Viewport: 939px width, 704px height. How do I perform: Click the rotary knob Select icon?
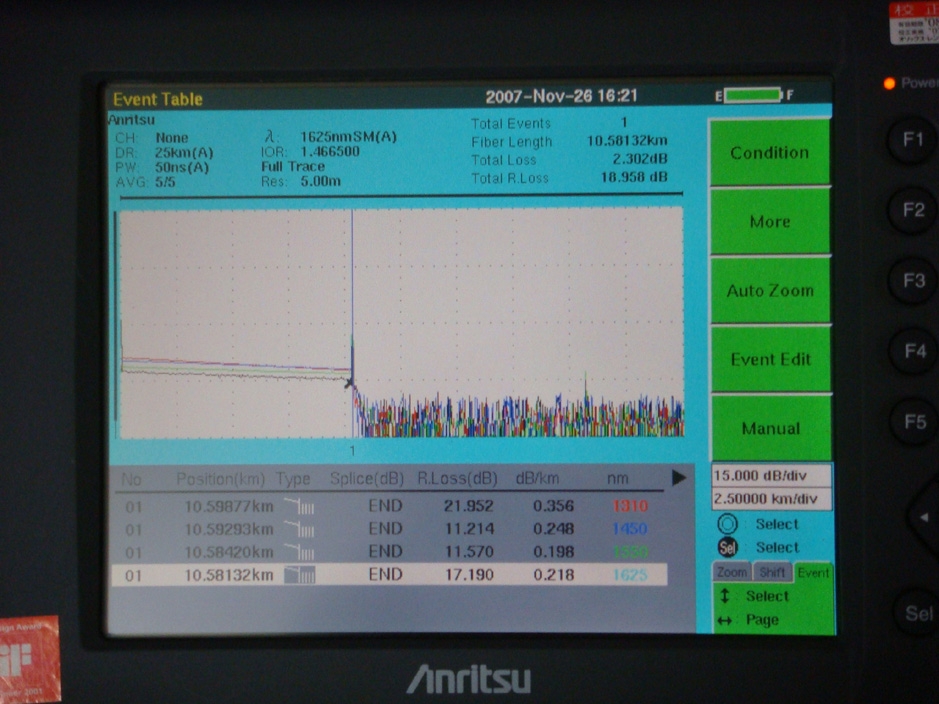coord(728,524)
